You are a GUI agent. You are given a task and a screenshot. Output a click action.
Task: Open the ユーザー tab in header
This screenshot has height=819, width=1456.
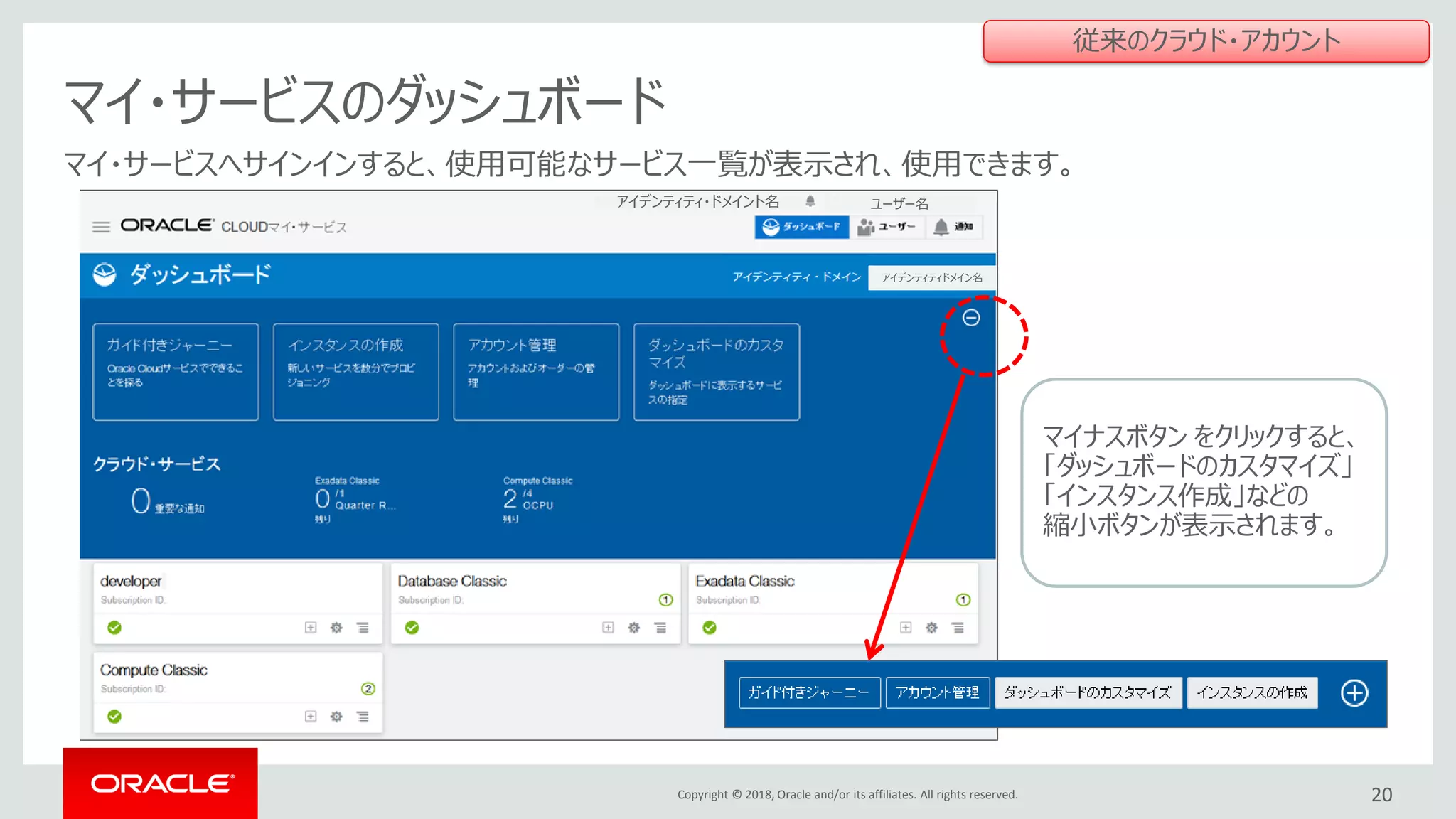point(887,227)
